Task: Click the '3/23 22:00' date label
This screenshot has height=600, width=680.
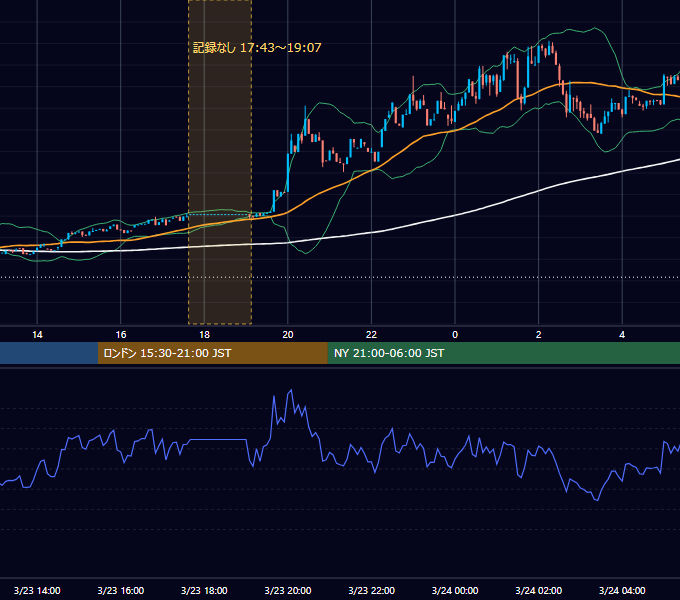Action: pos(372,590)
